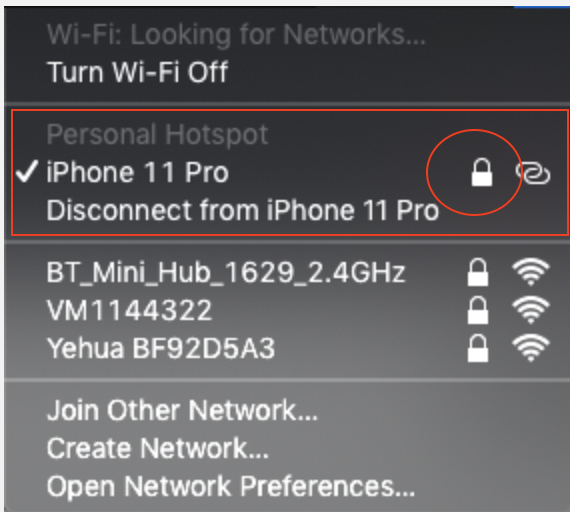Click the lock icon next to VM1144322
The image size is (570, 512).
(x=477, y=310)
